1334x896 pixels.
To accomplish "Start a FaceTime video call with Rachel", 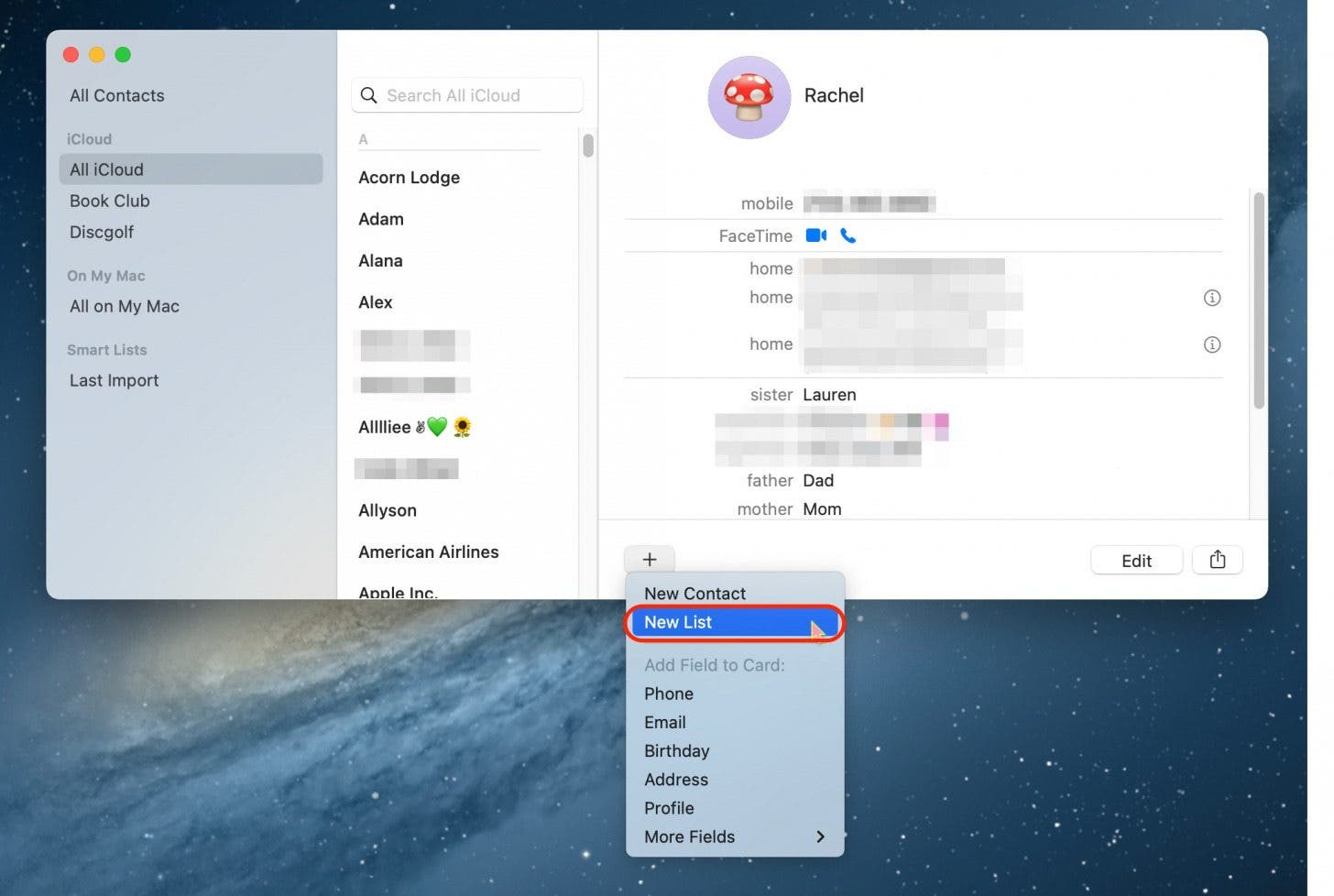I will (815, 235).
